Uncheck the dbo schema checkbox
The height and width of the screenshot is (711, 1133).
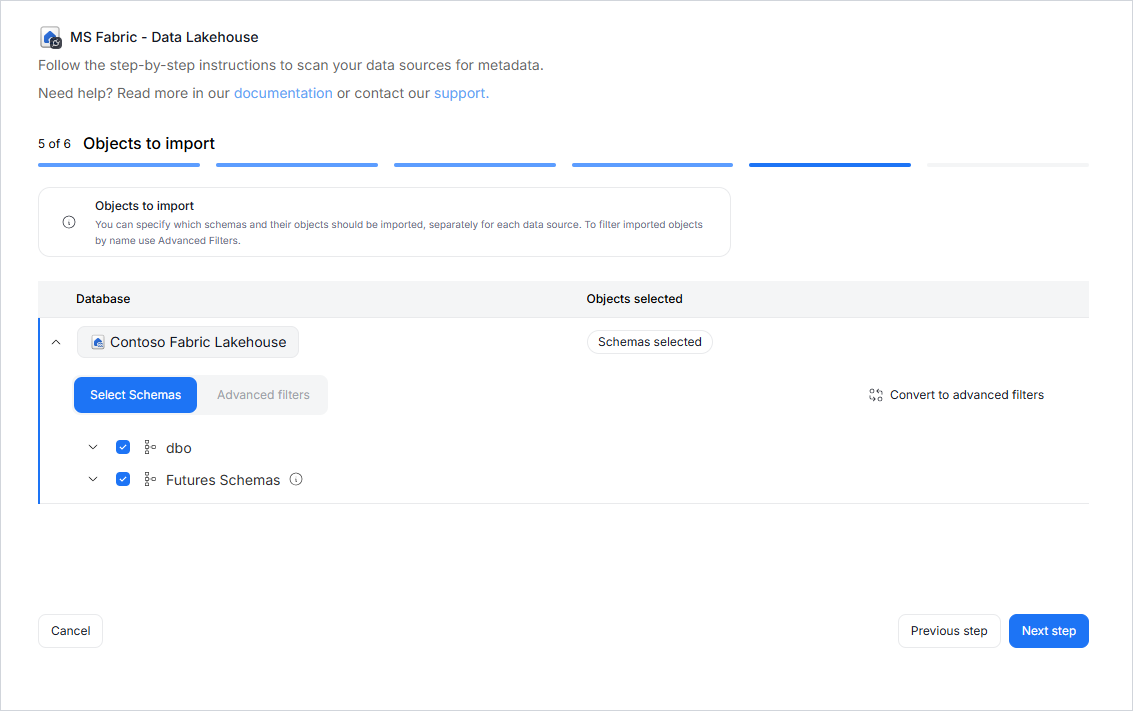123,447
